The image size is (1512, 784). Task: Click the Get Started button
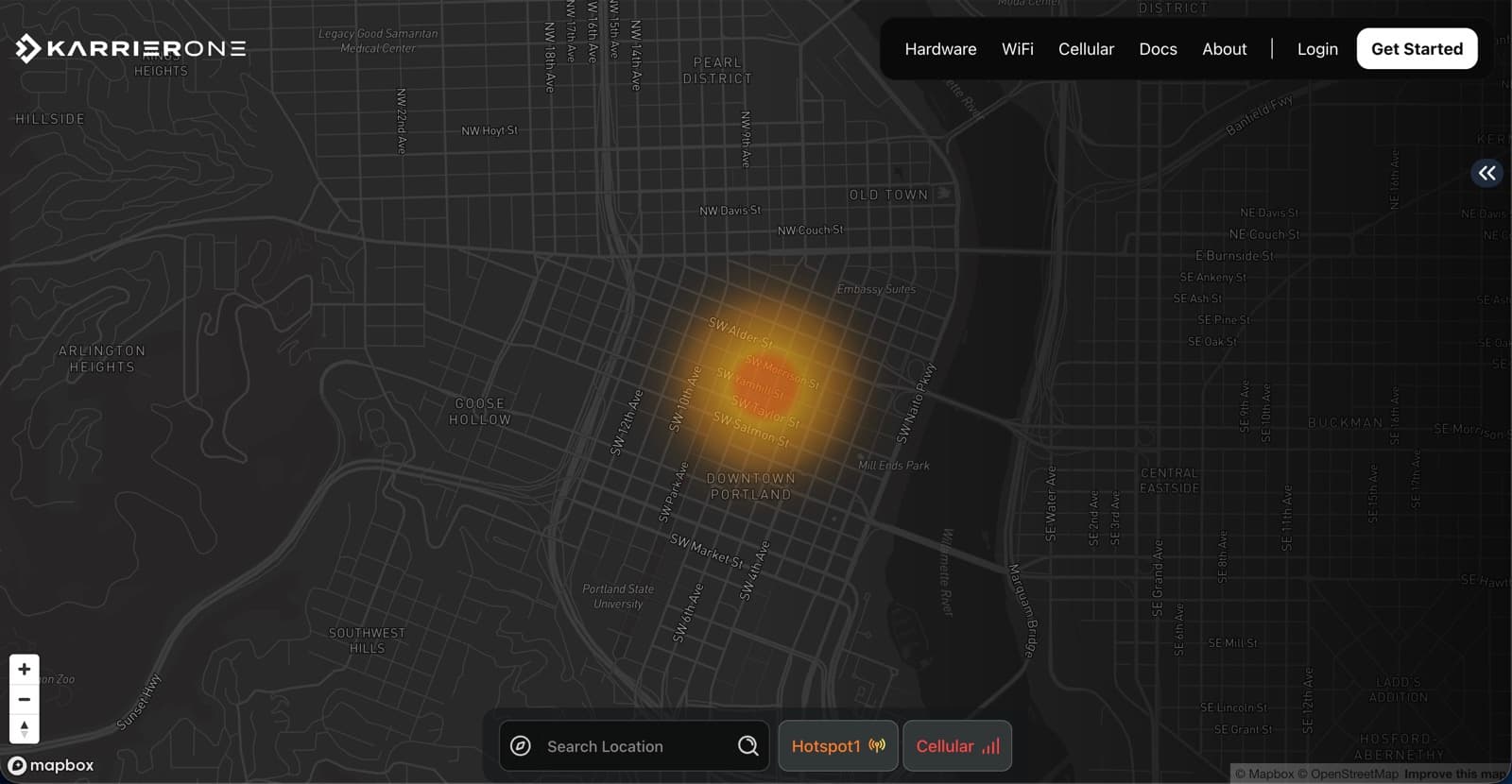(x=1417, y=49)
